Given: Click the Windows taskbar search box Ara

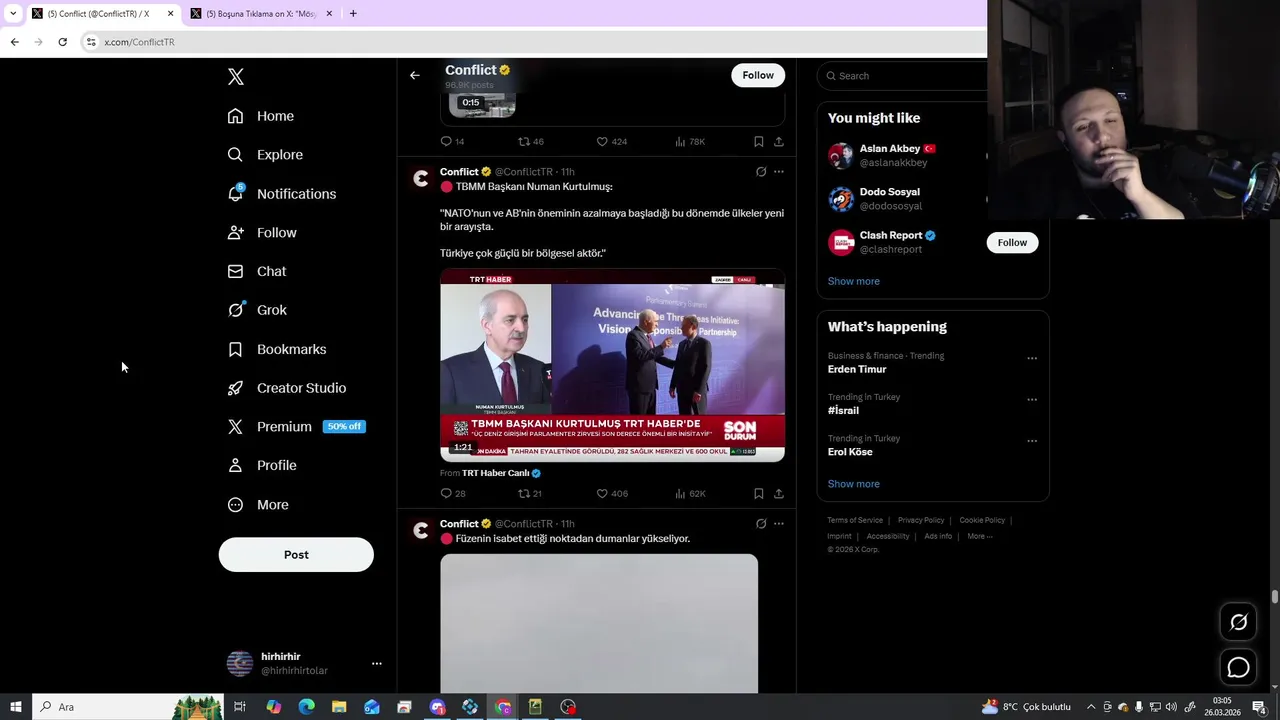Looking at the screenshot, I should pyautogui.click(x=127, y=707).
